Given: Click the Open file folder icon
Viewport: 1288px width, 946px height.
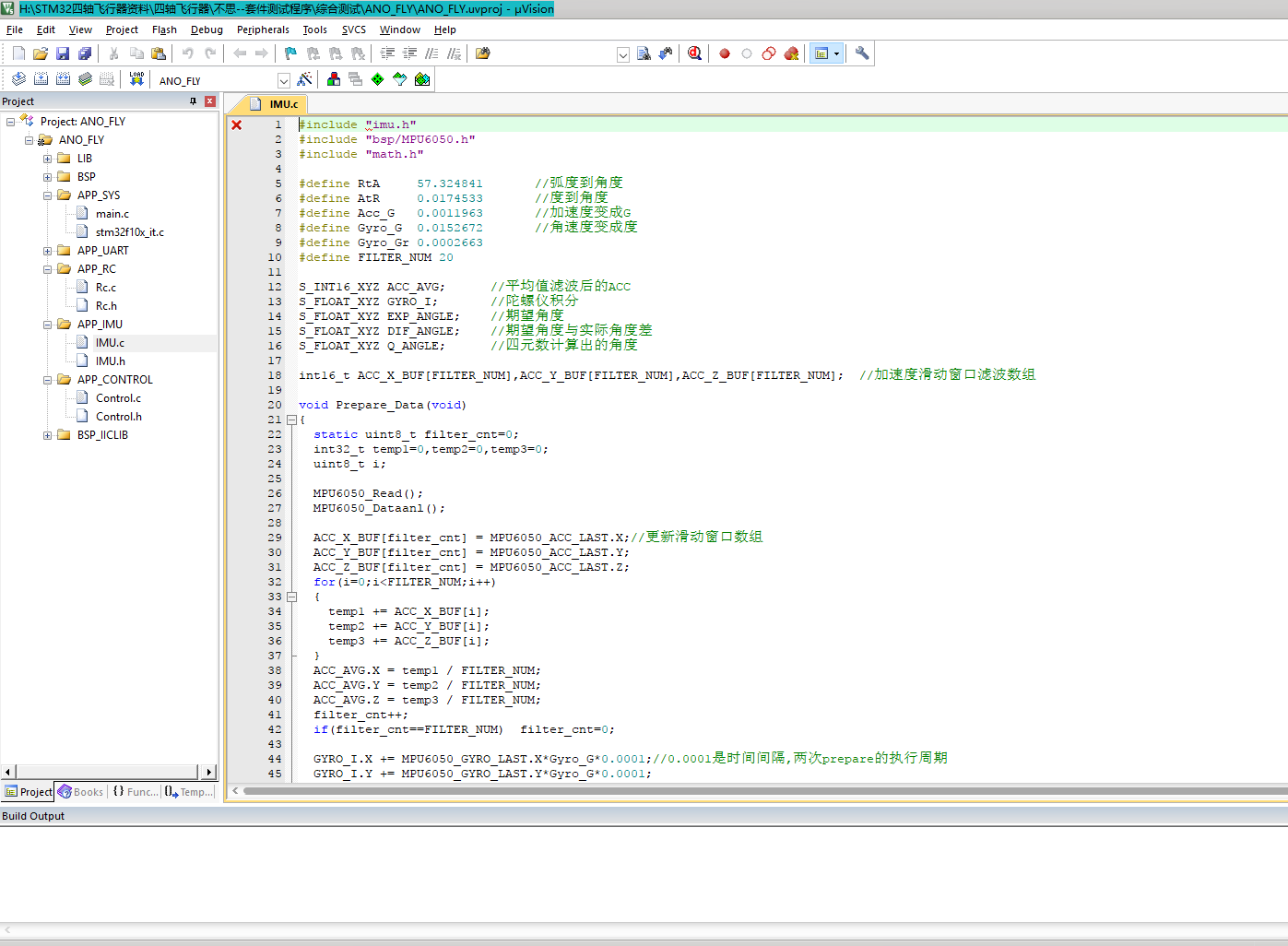Looking at the screenshot, I should (41, 53).
